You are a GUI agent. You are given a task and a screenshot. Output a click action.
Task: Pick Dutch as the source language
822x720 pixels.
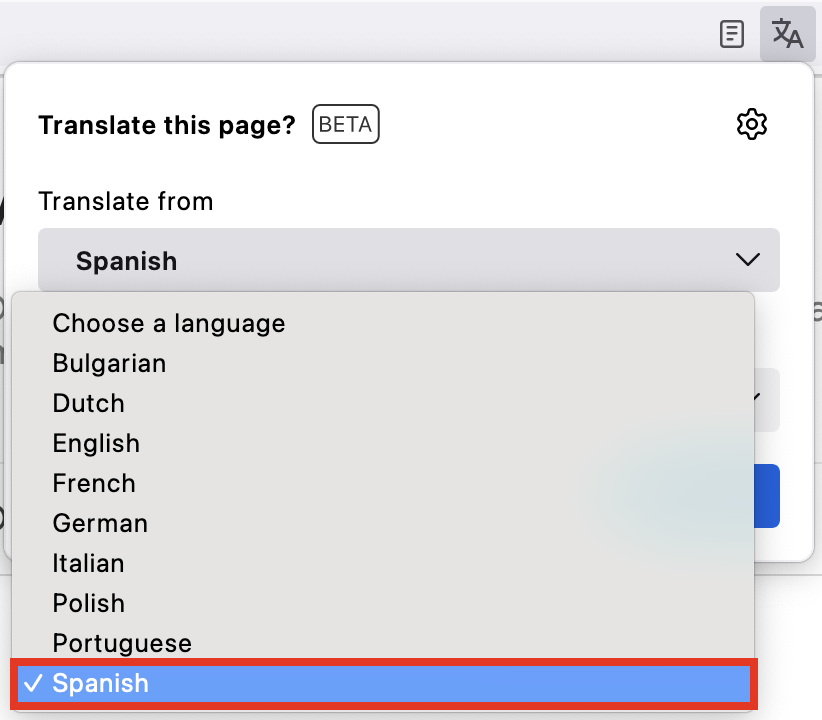click(x=88, y=403)
